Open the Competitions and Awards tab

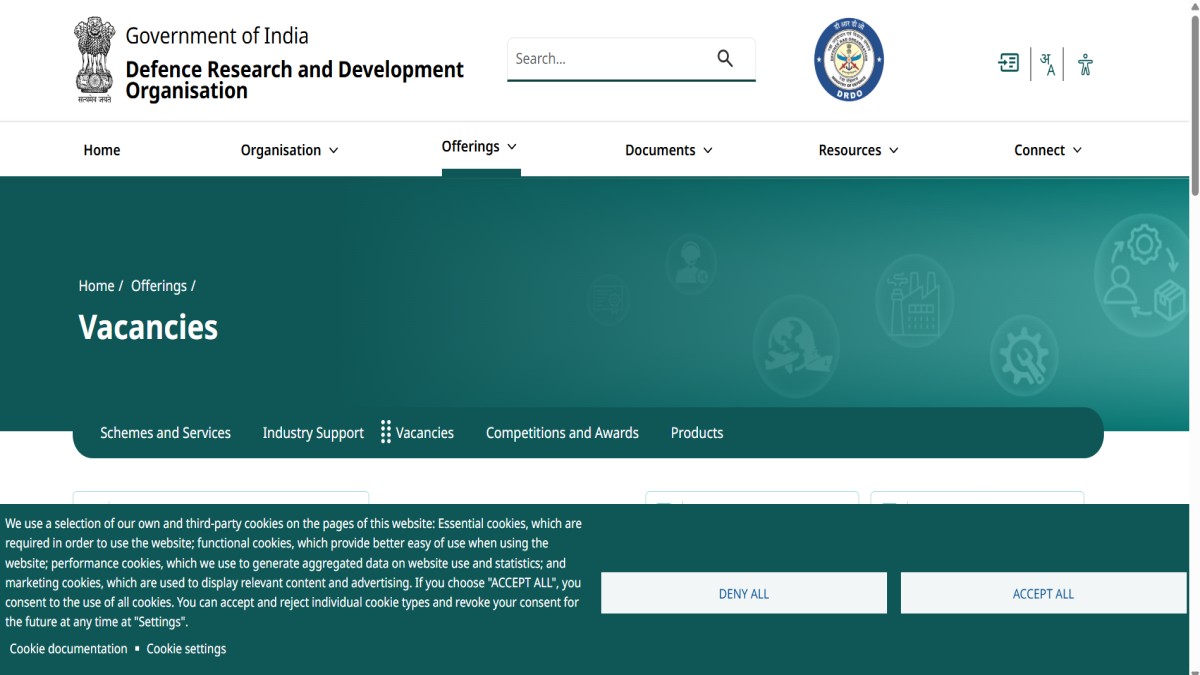pos(562,433)
